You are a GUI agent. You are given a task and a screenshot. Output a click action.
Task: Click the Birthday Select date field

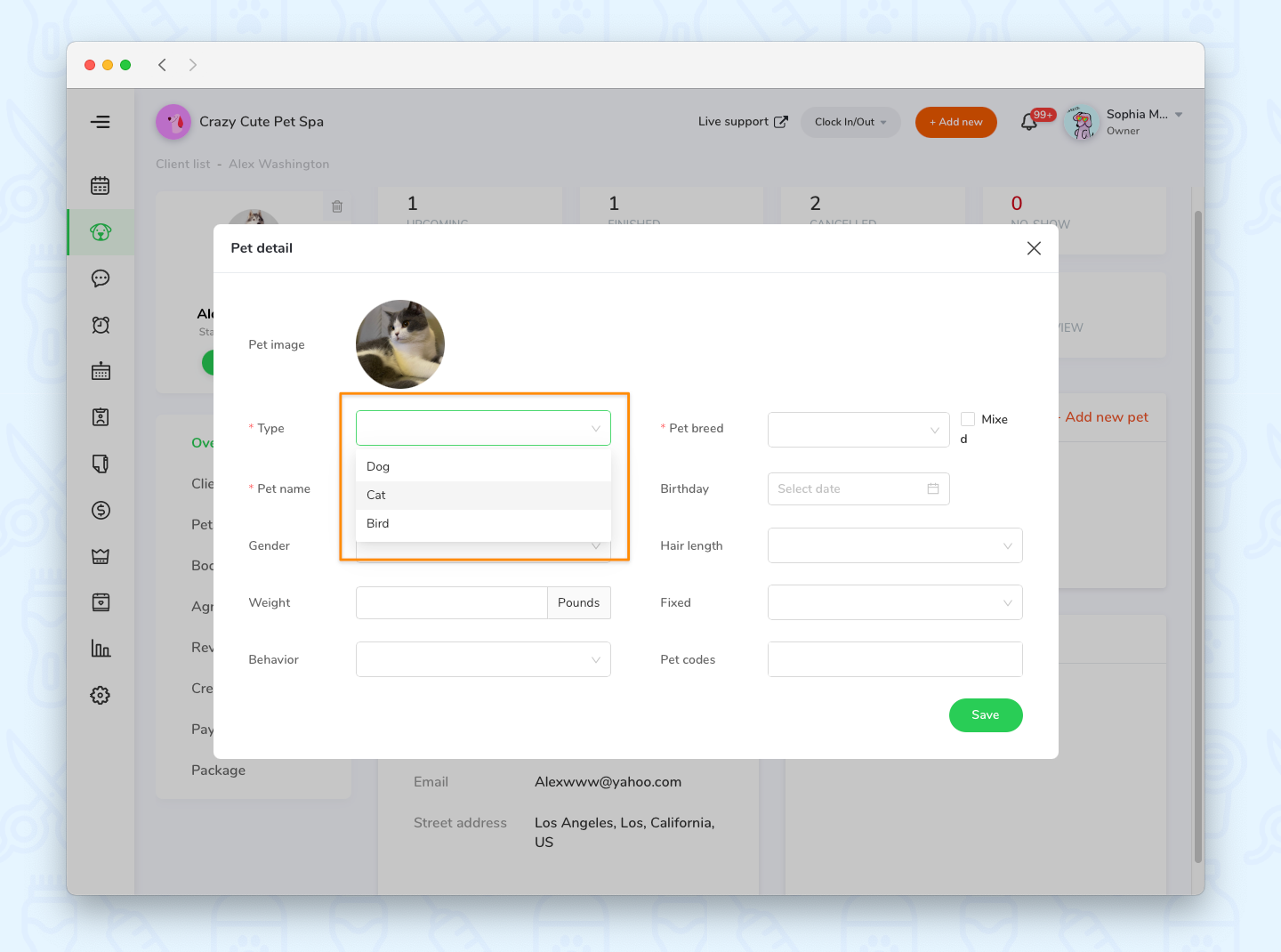pos(858,488)
